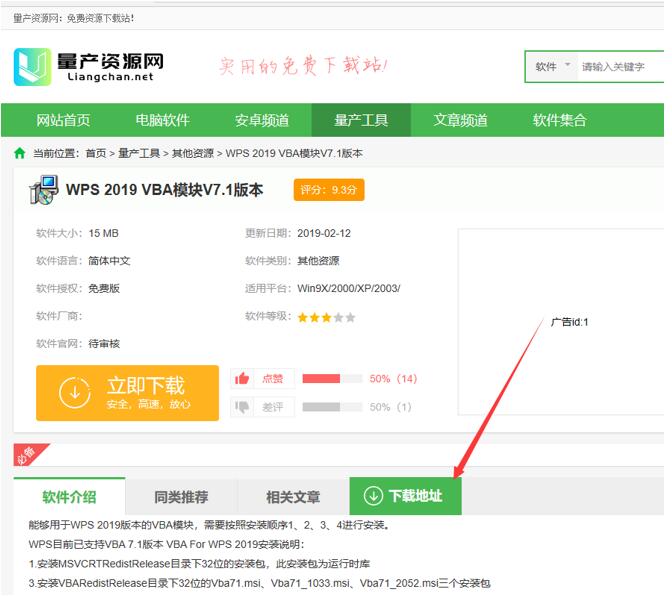Open 电脑软件 in the navigation bar

[x=162, y=120]
